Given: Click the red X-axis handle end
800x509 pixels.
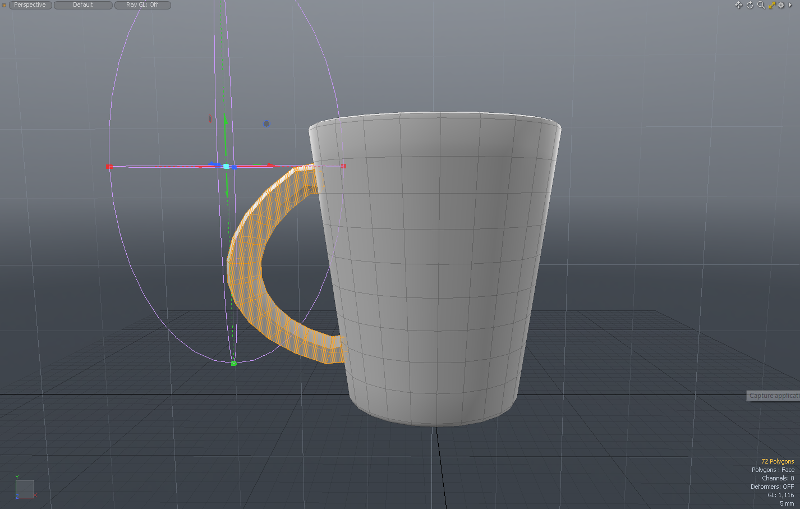Looking at the screenshot, I should pyautogui.click(x=108, y=167).
